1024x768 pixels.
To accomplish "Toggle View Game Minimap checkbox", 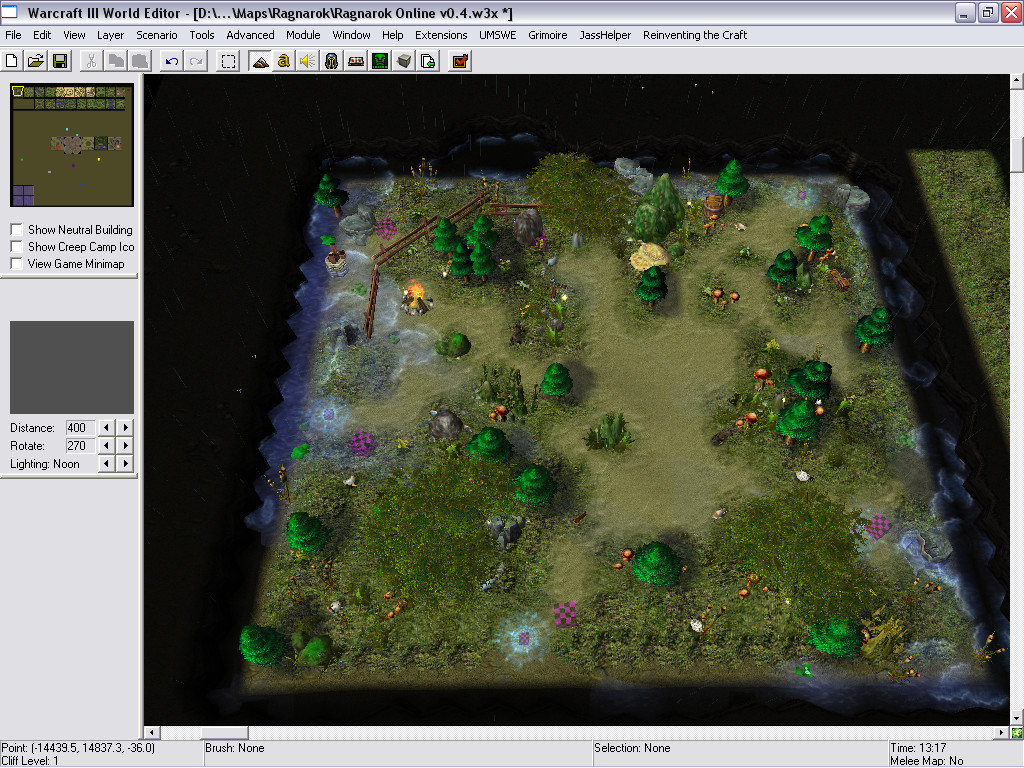I will pyautogui.click(x=17, y=263).
